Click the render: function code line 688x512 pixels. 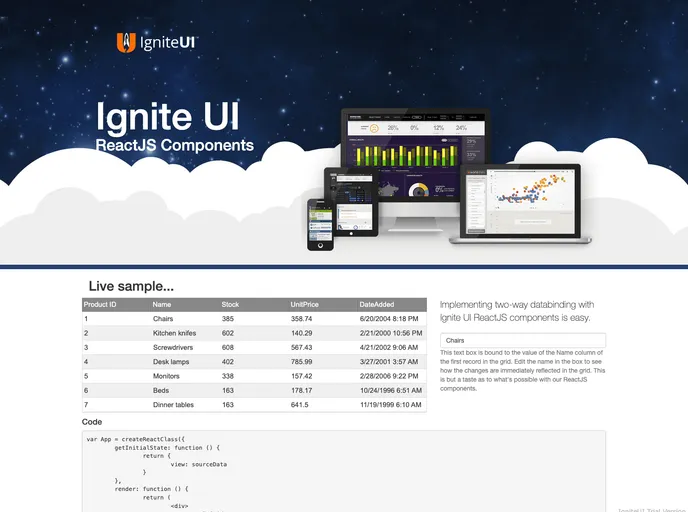tap(151, 489)
